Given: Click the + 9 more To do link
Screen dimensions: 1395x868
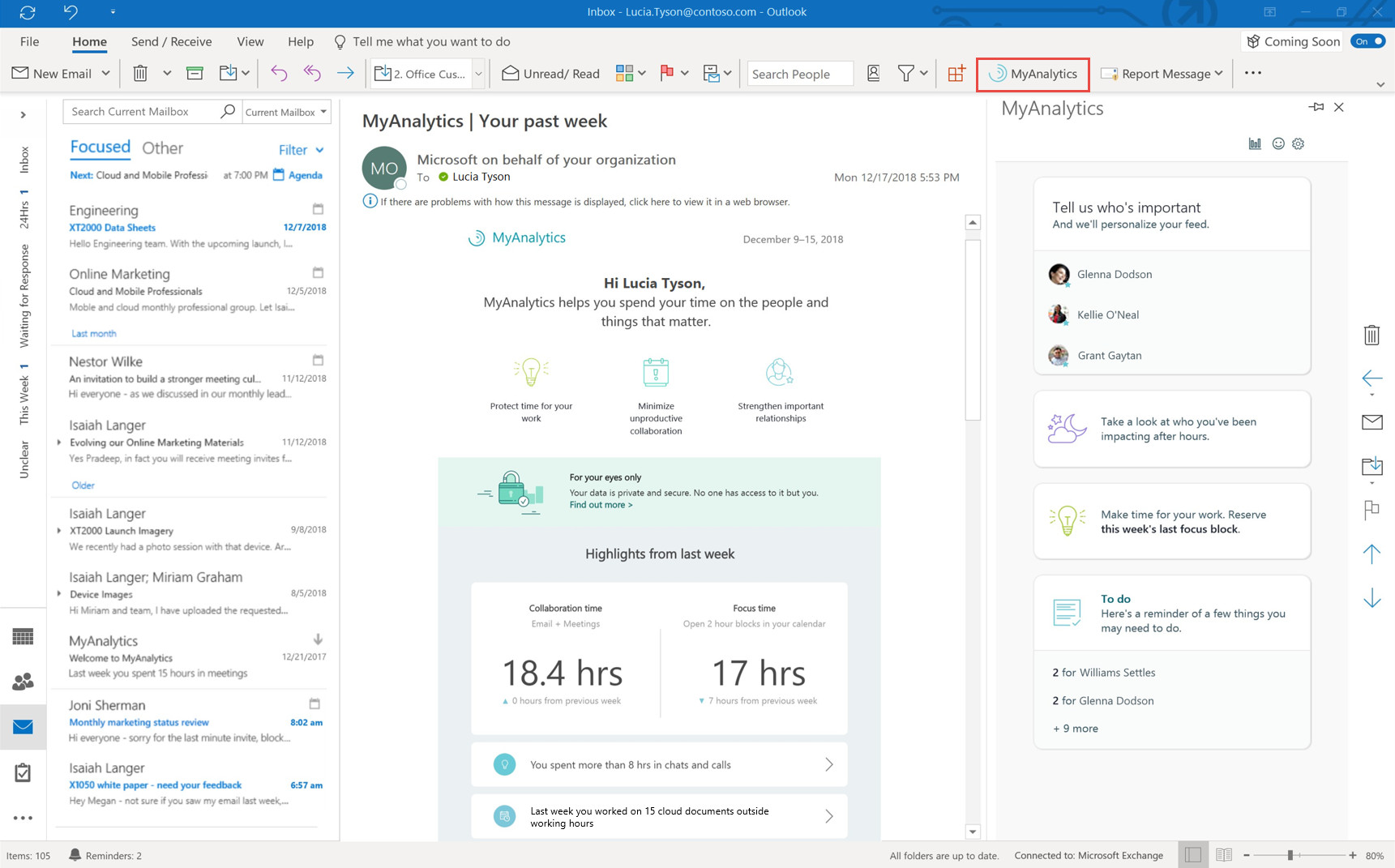Looking at the screenshot, I should click(1075, 729).
